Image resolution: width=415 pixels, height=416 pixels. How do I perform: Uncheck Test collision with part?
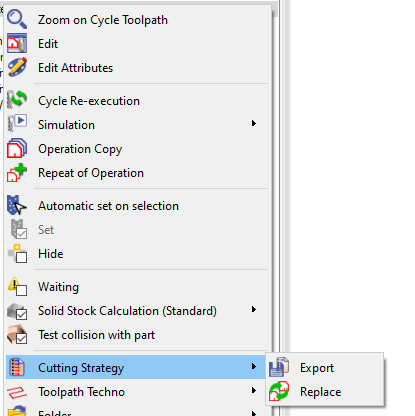(22, 339)
